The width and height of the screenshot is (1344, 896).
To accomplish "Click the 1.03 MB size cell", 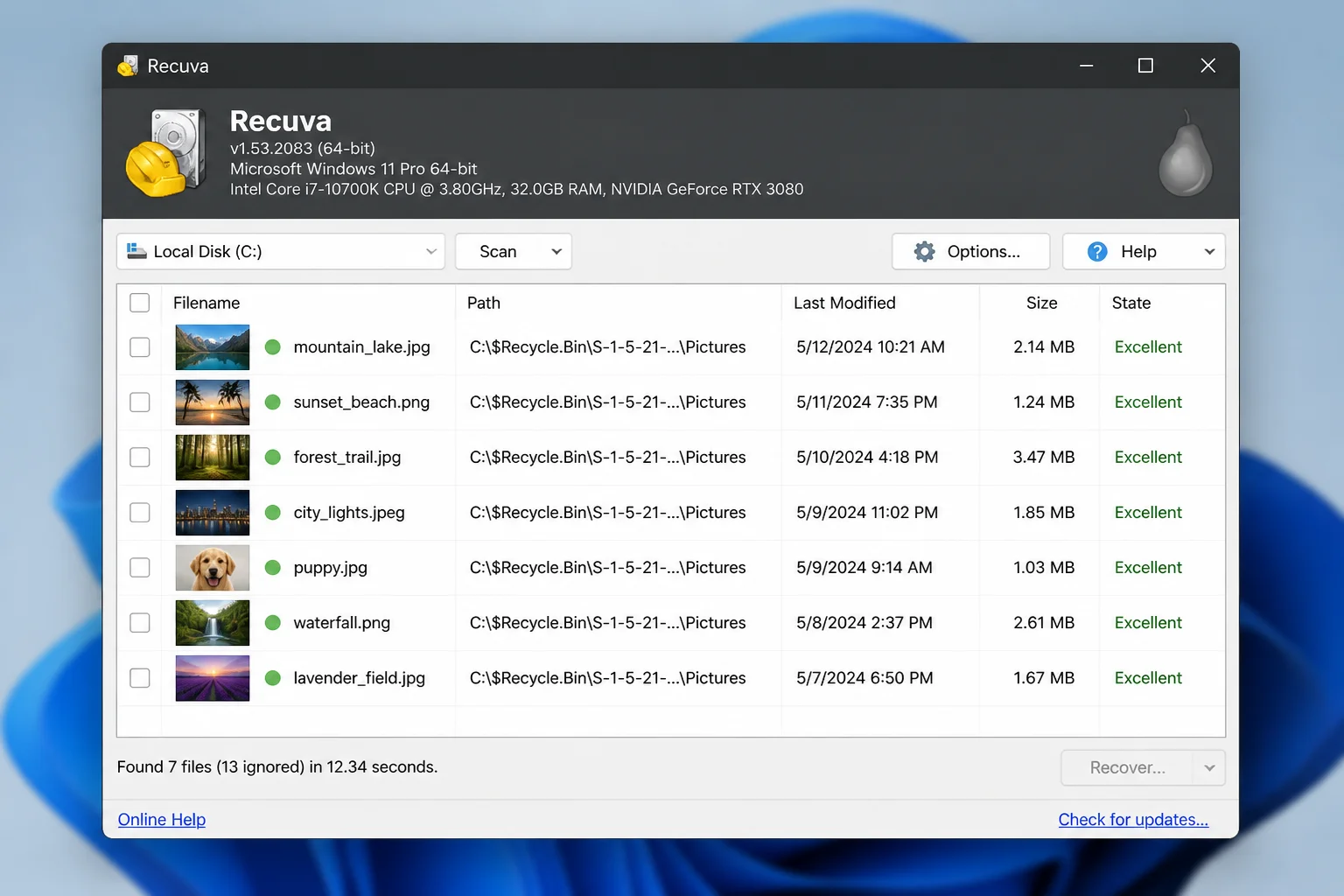I will [1043, 568].
